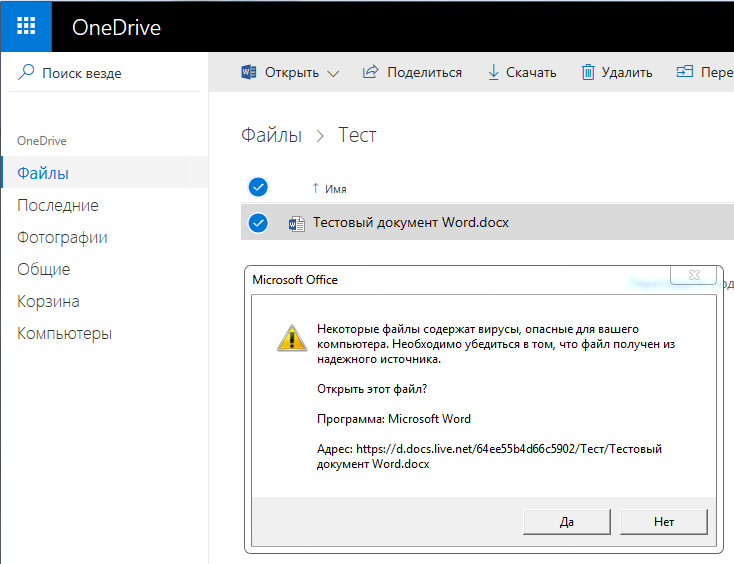
Task: Go to "Файлы" breadcrumb link
Action: pyautogui.click(x=272, y=135)
